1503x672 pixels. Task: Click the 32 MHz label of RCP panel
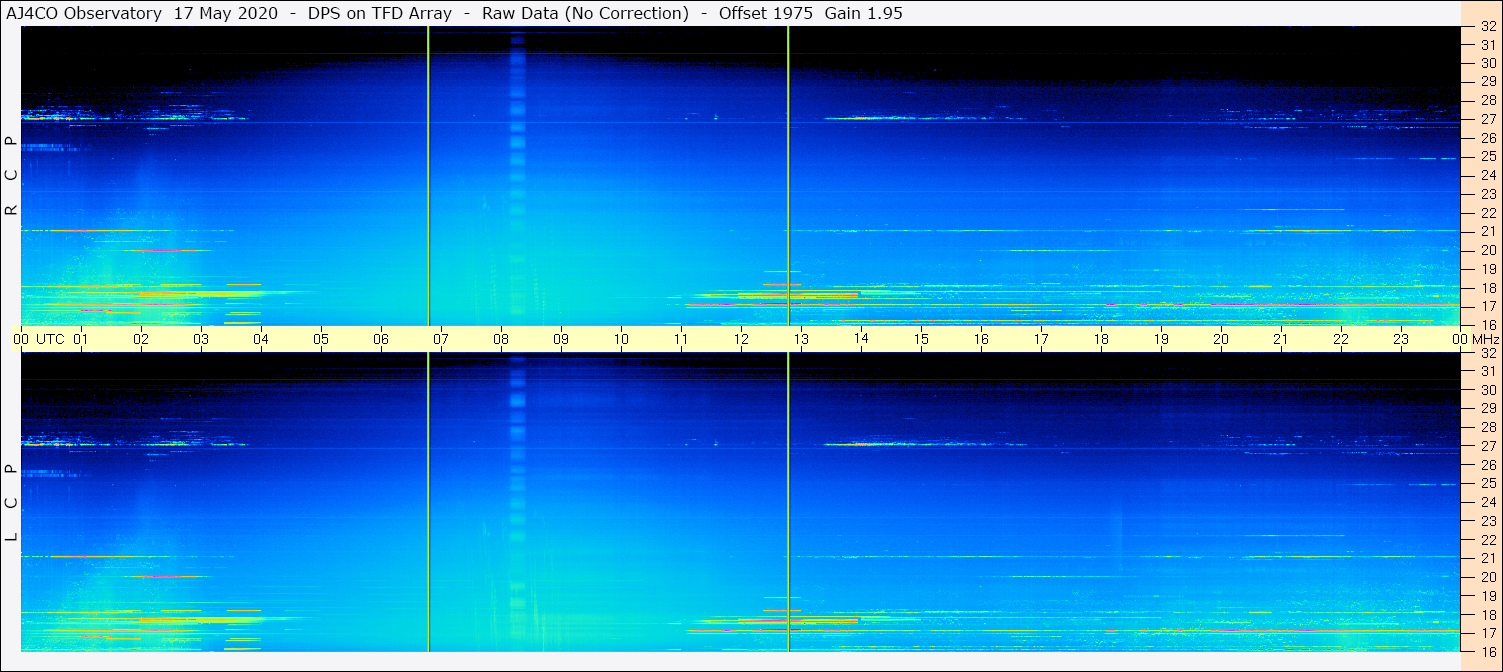point(1488,27)
